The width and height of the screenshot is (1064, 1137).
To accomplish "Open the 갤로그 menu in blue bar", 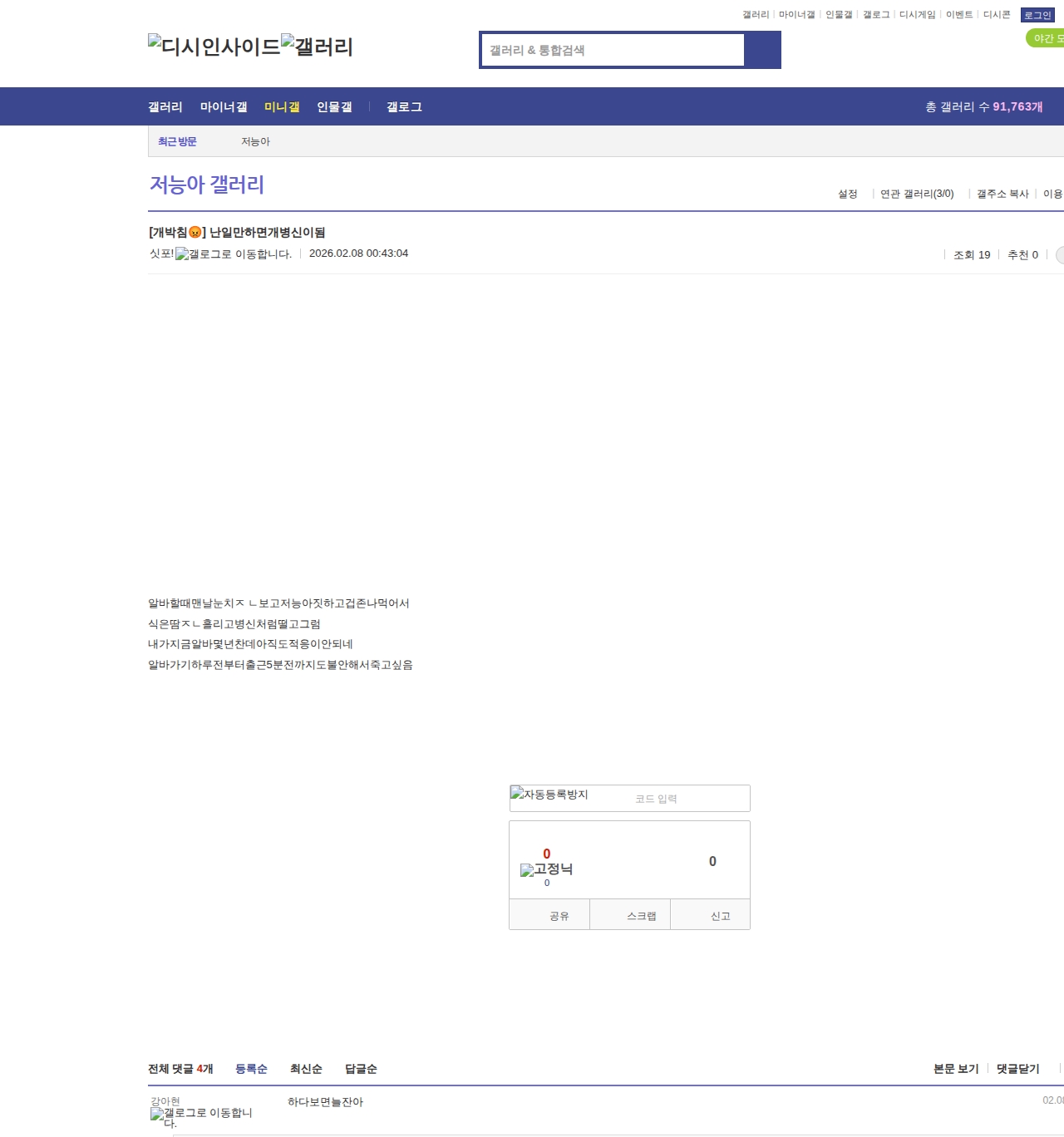I will click(x=404, y=107).
